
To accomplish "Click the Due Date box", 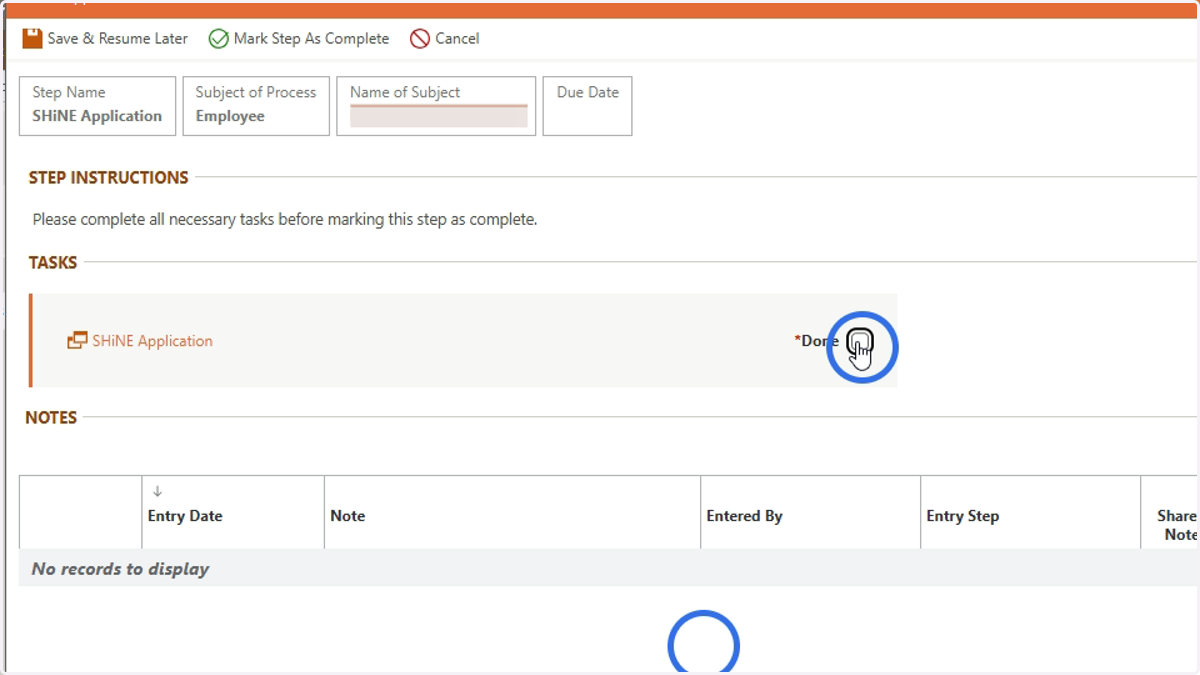I will point(587,106).
